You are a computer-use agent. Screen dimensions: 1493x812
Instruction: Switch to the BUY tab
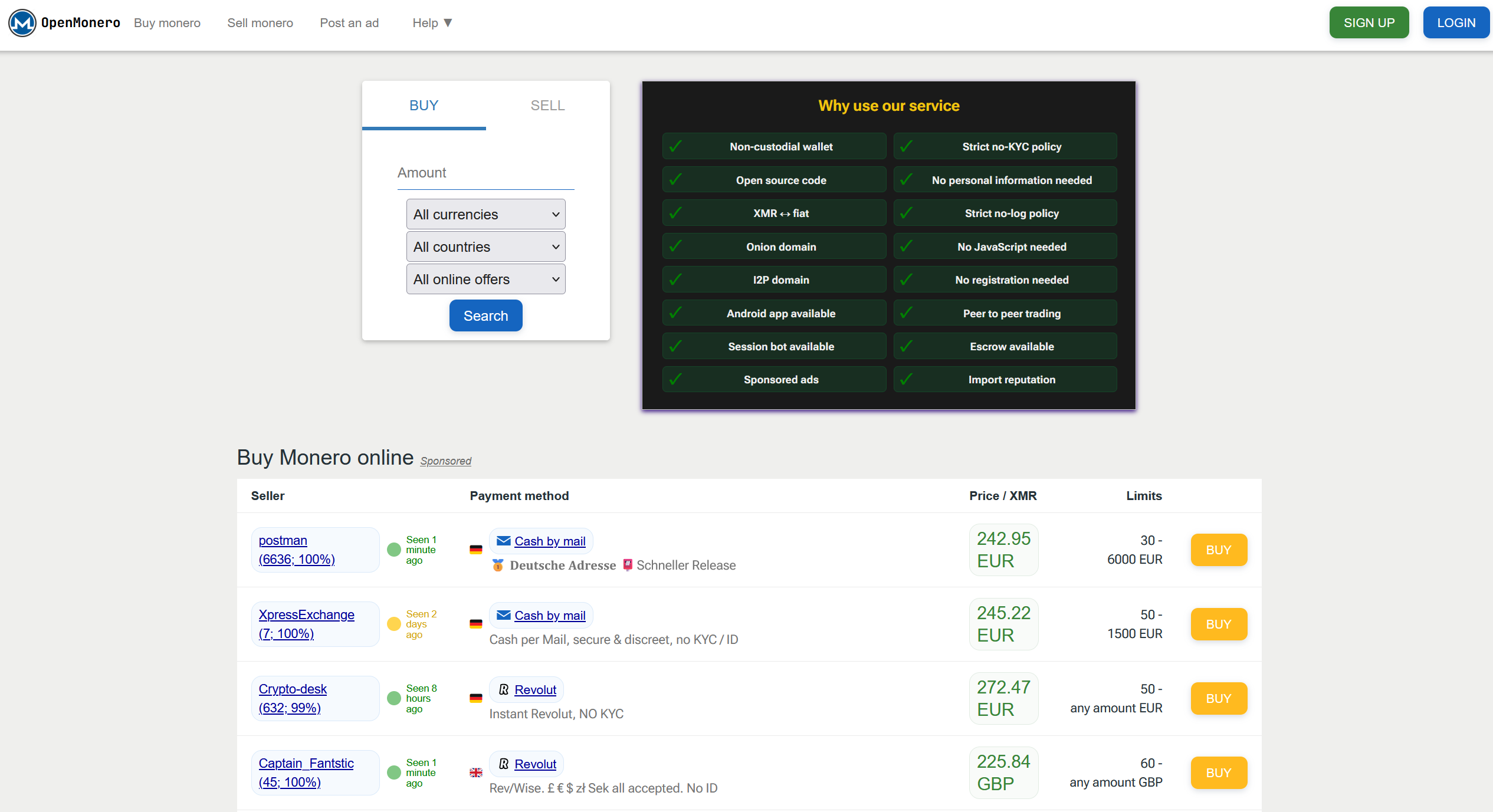[x=424, y=106]
